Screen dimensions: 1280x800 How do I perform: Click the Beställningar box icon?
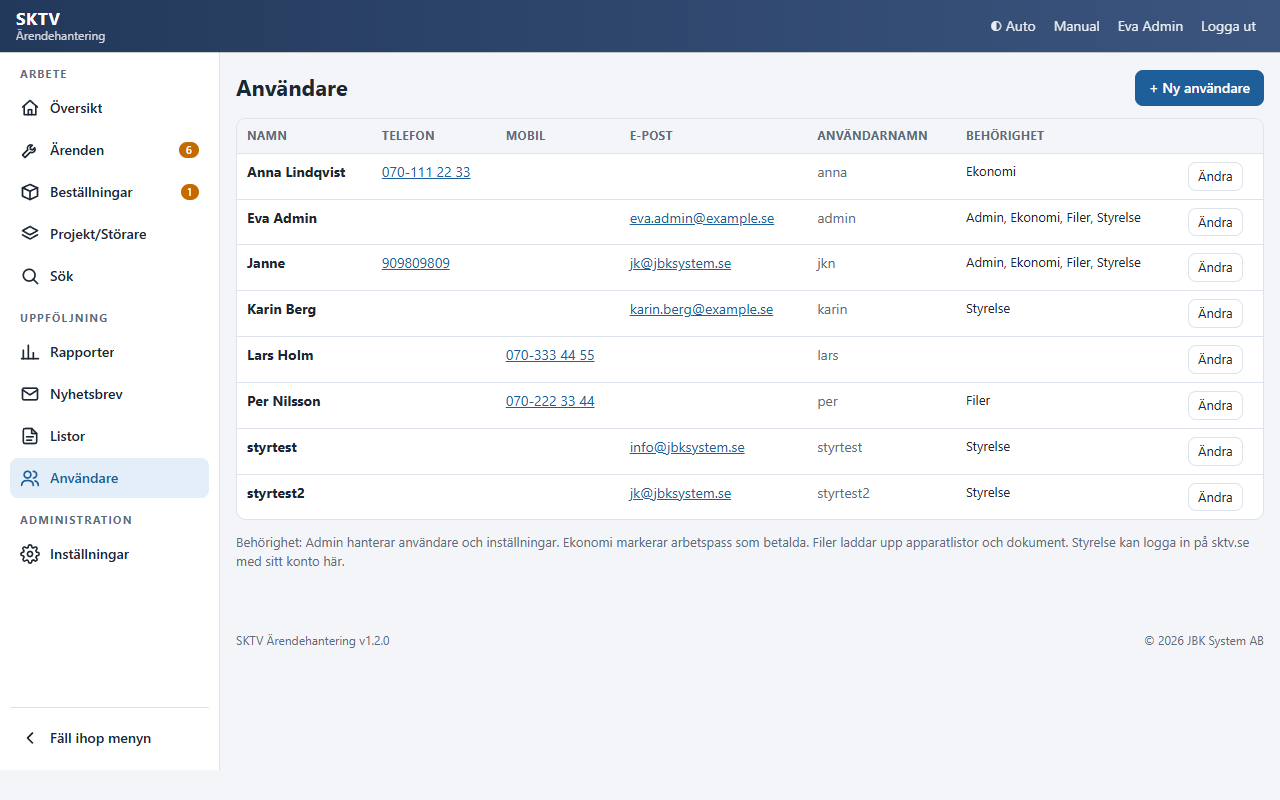[30, 192]
